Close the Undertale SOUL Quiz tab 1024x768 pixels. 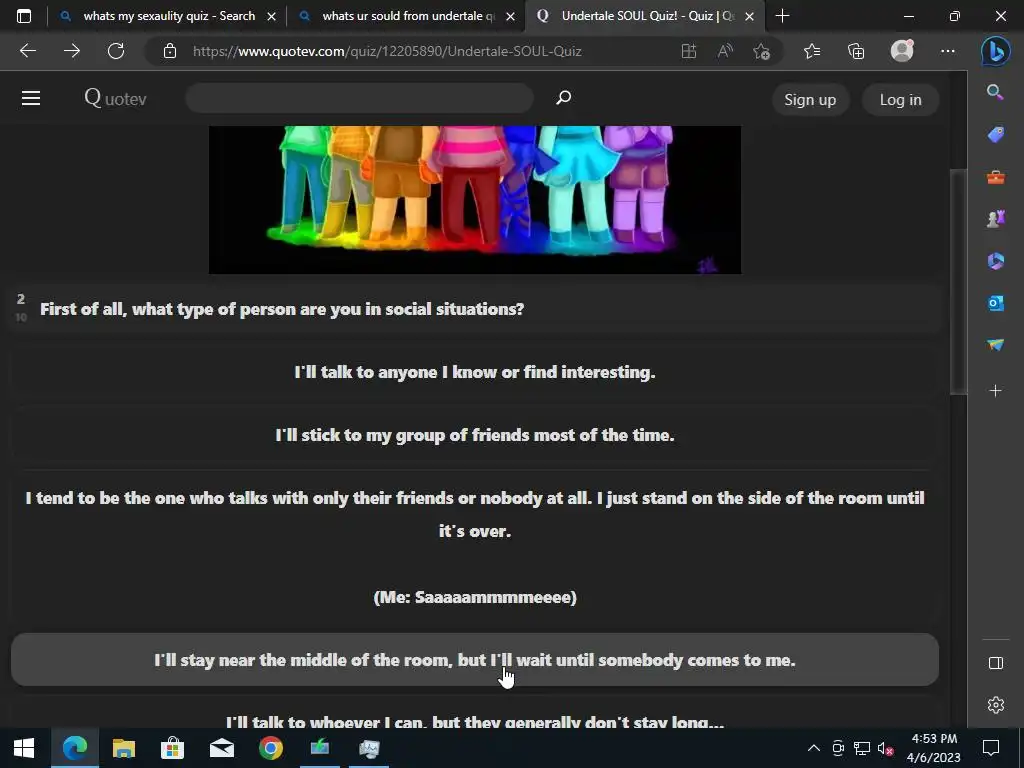(750, 16)
